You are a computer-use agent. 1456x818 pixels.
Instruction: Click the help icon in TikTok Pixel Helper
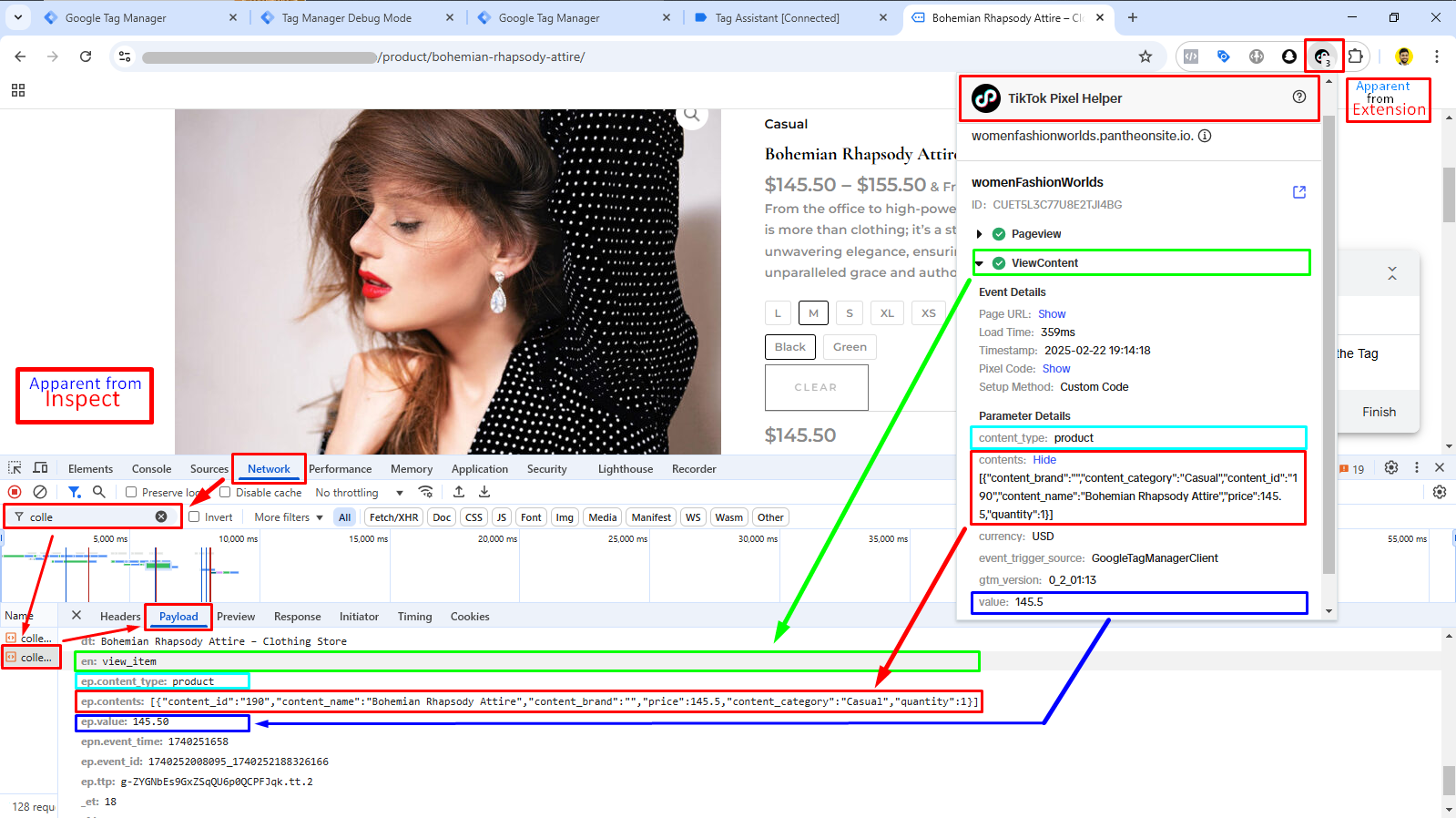click(x=1298, y=97)
